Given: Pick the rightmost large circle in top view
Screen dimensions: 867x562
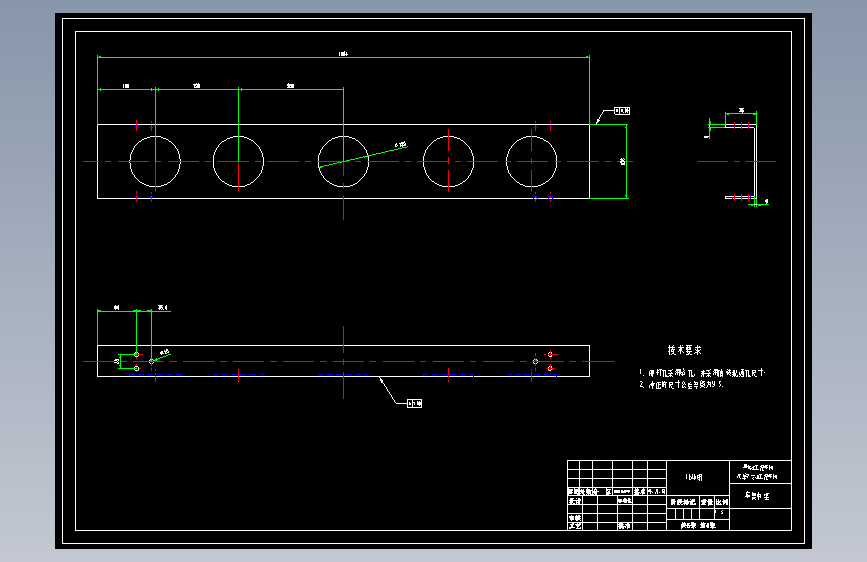Looking at the screenshot, I should tap(531, 162).
